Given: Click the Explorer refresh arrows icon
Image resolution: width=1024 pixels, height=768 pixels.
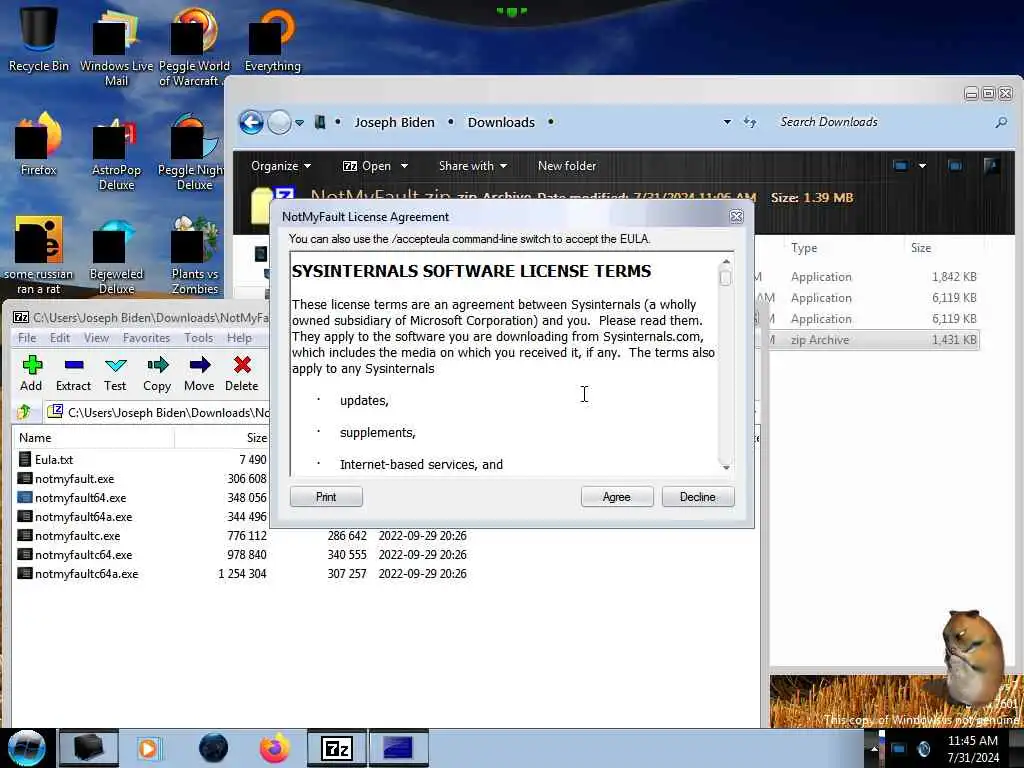Looking at the screenshot, I should (x=750, y=122).
